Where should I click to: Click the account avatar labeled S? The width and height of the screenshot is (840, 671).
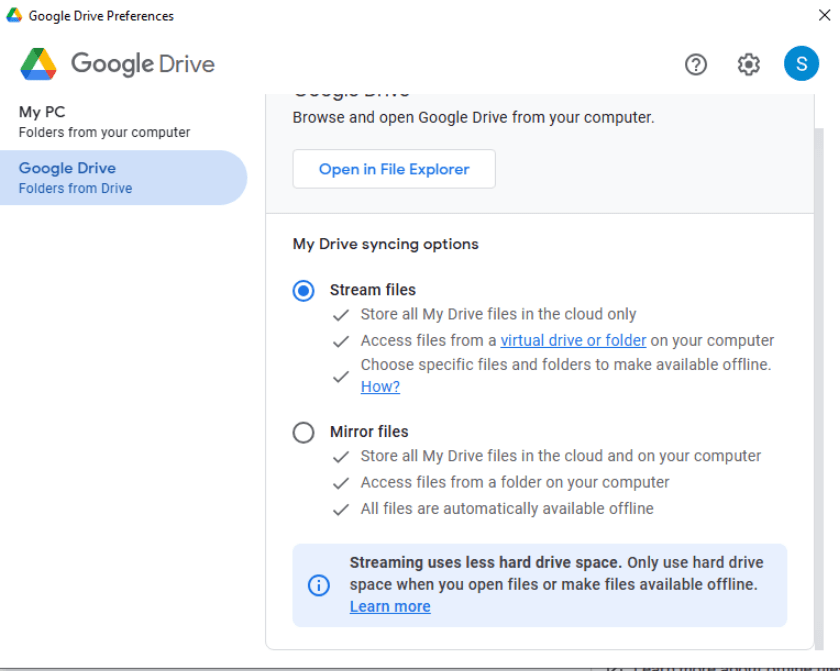coord(801,64)
